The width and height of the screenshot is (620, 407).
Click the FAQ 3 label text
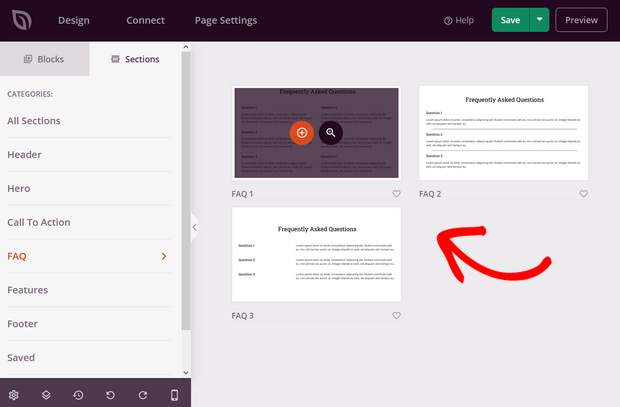click(x=242, y=316)
